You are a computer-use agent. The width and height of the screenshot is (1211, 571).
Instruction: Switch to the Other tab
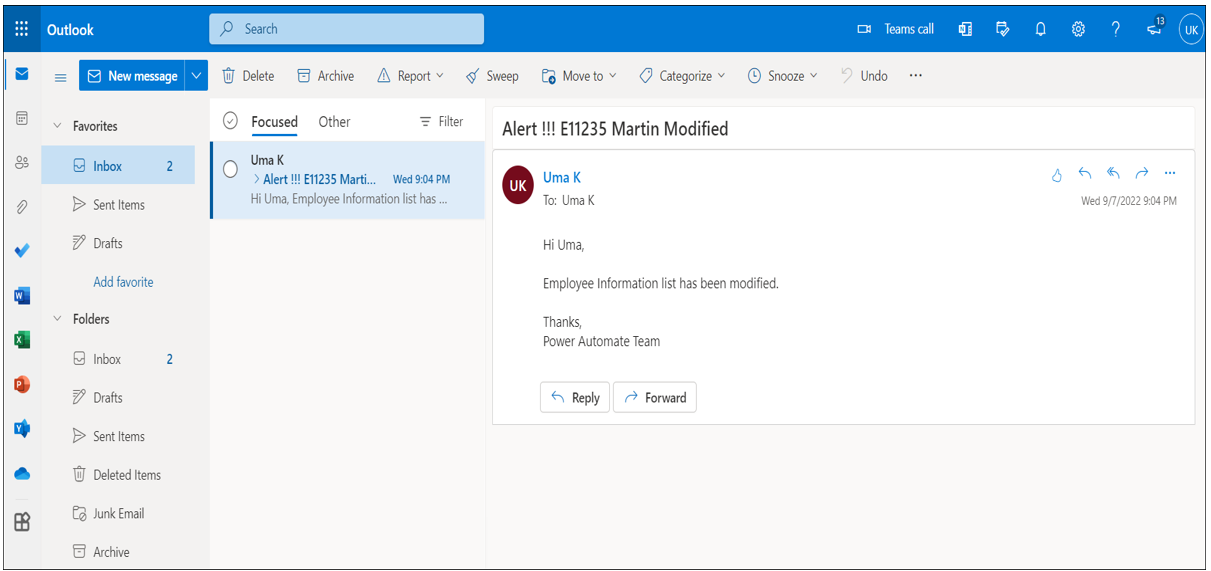(x=334, y=122)
